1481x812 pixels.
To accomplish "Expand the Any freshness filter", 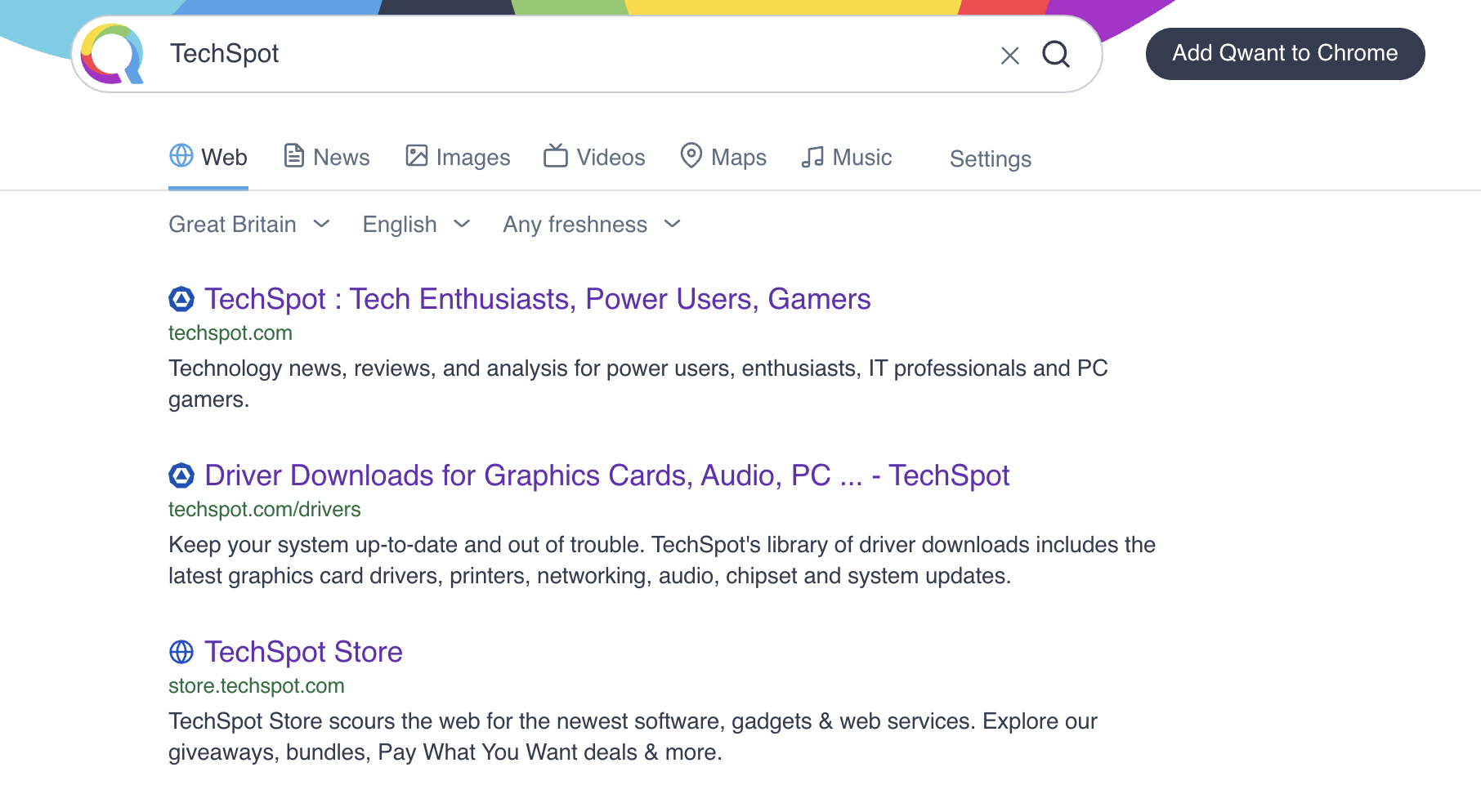I will coord(592,224).
